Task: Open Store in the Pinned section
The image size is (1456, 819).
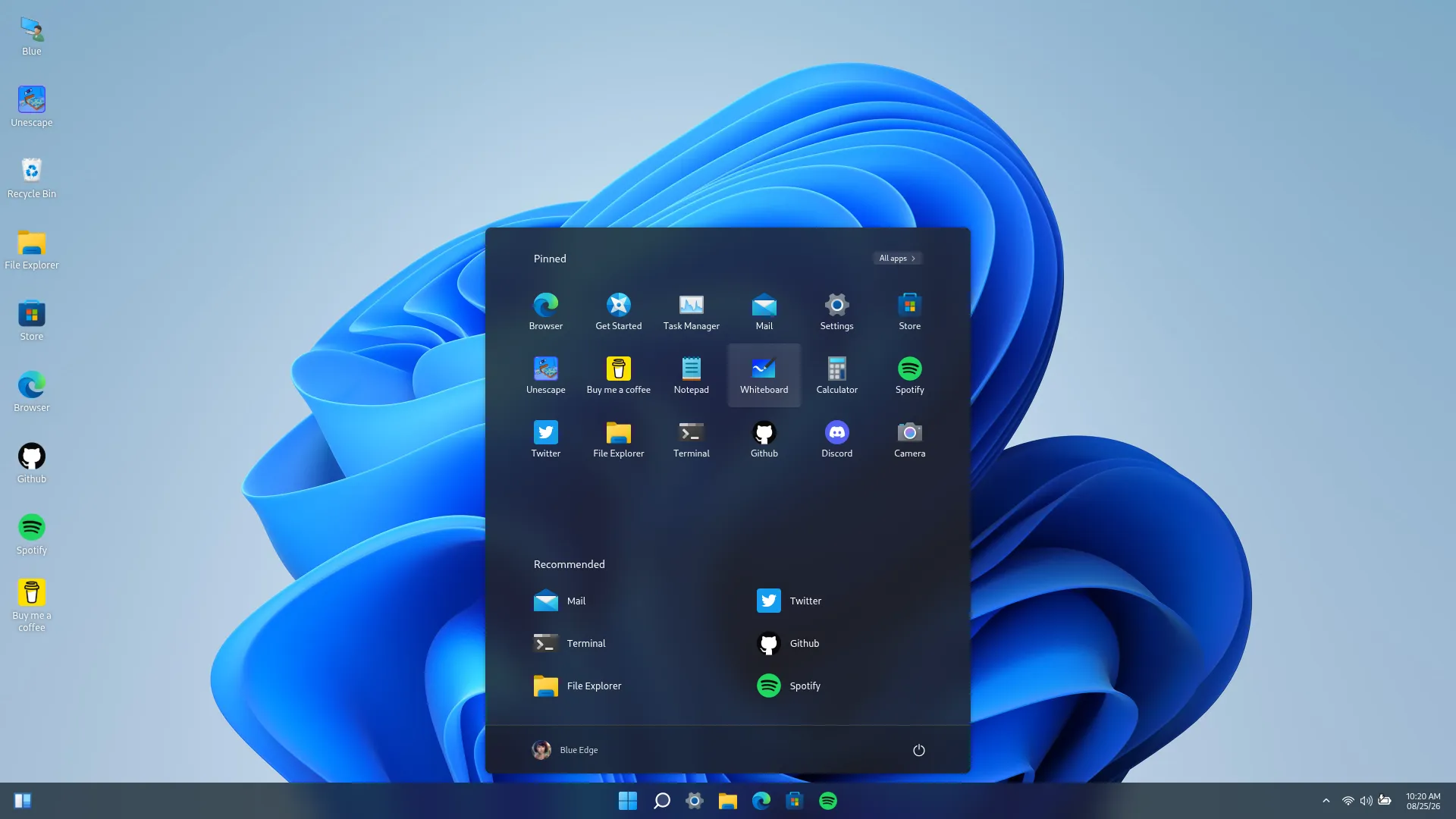Action: tap(910, 312)
